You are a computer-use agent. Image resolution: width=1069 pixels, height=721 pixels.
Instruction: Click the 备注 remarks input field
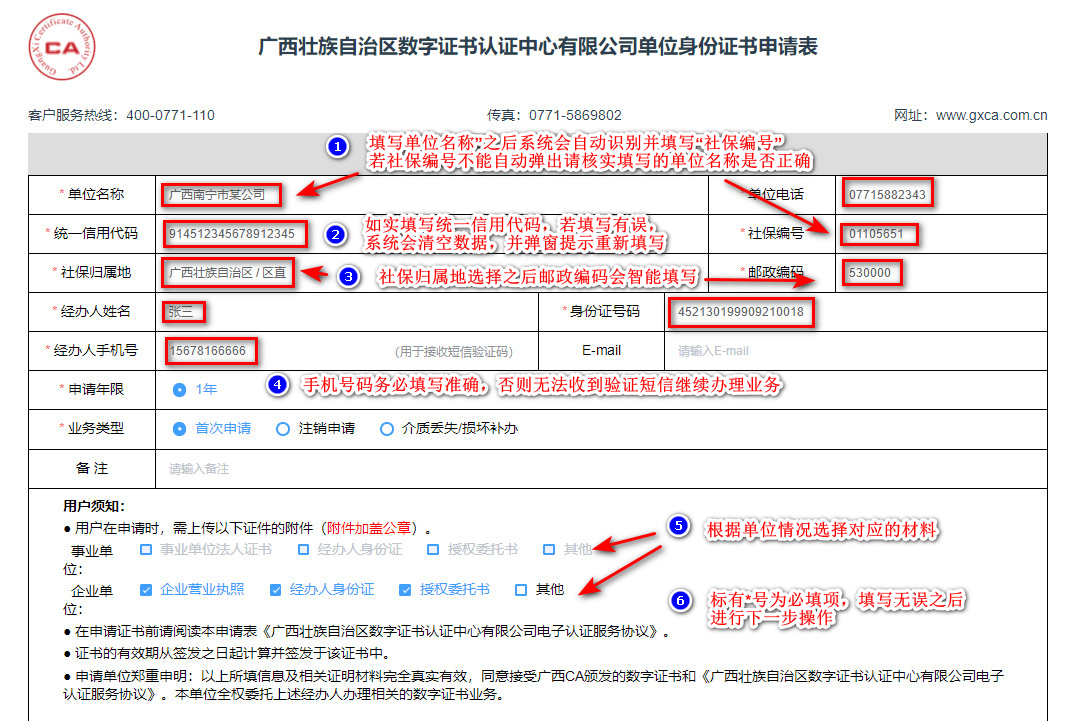600,468
